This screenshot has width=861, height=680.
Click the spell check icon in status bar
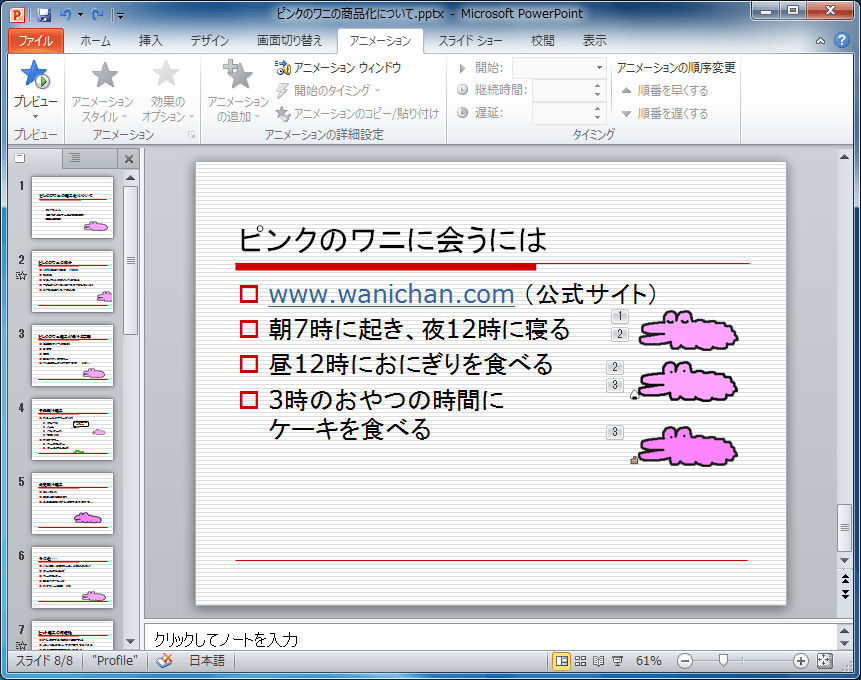164,661
